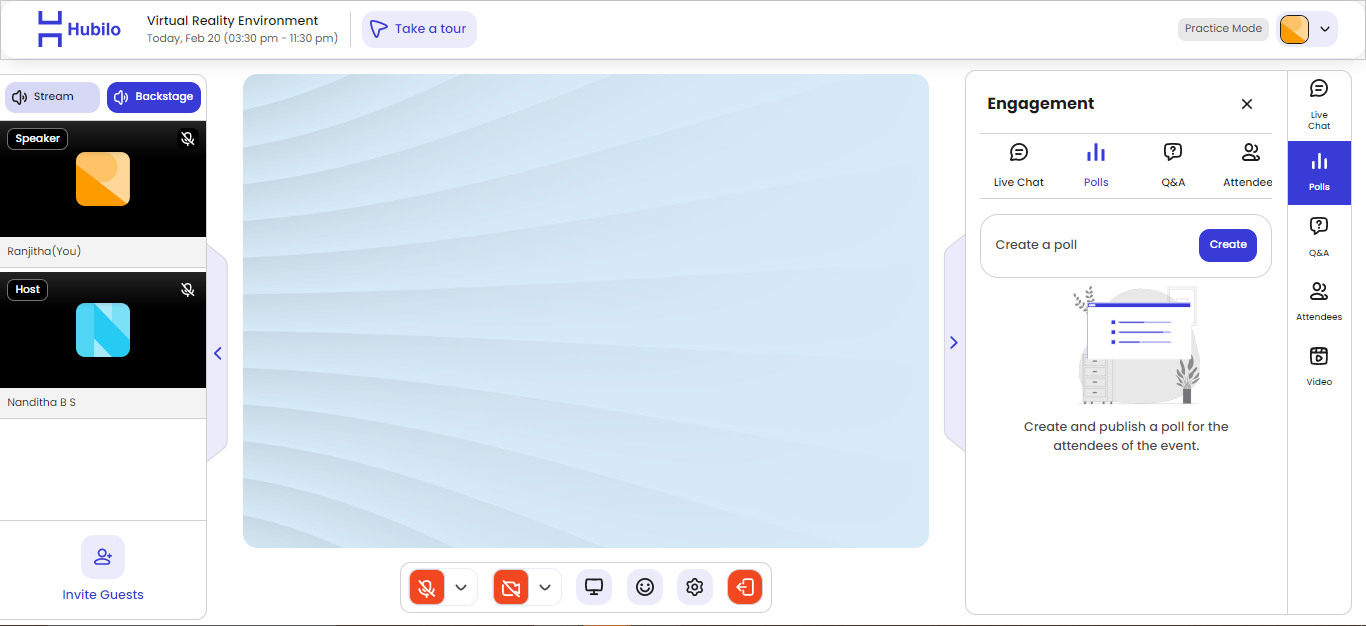Select the Speaker video tile avatar
1366x626 pixels.
coord(103,179)
